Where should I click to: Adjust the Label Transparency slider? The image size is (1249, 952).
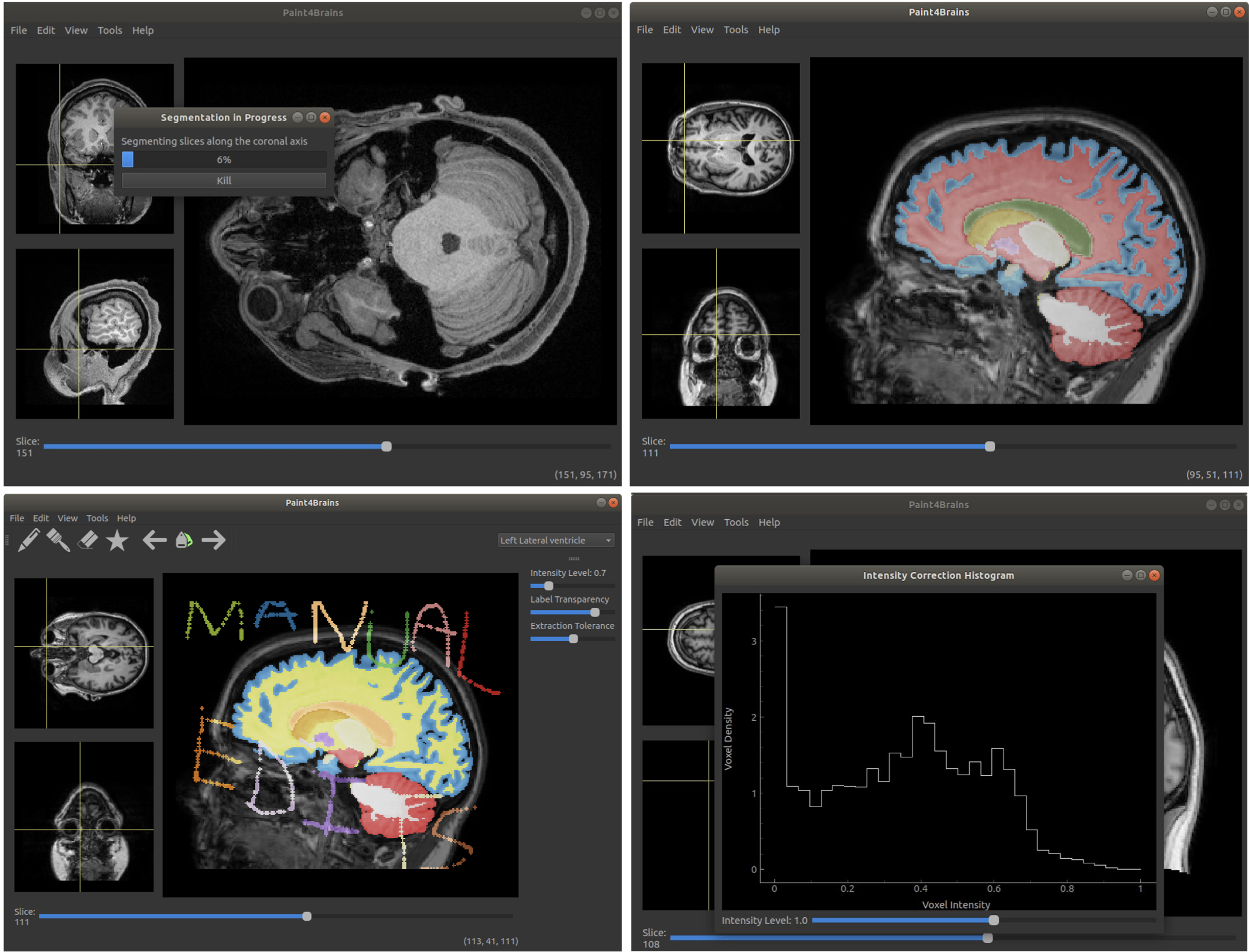(572, 612)
